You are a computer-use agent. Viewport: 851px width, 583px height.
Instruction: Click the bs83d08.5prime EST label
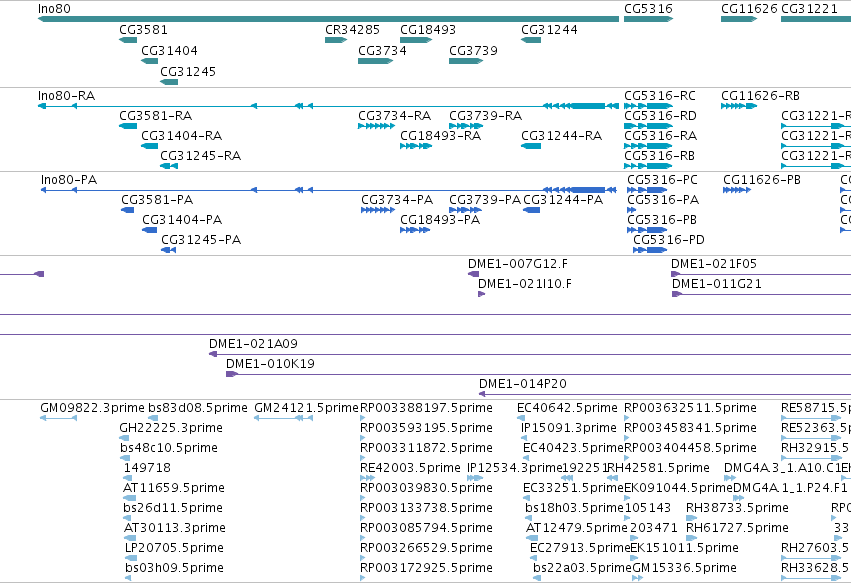pyautogui.click(x=198, y=408)
